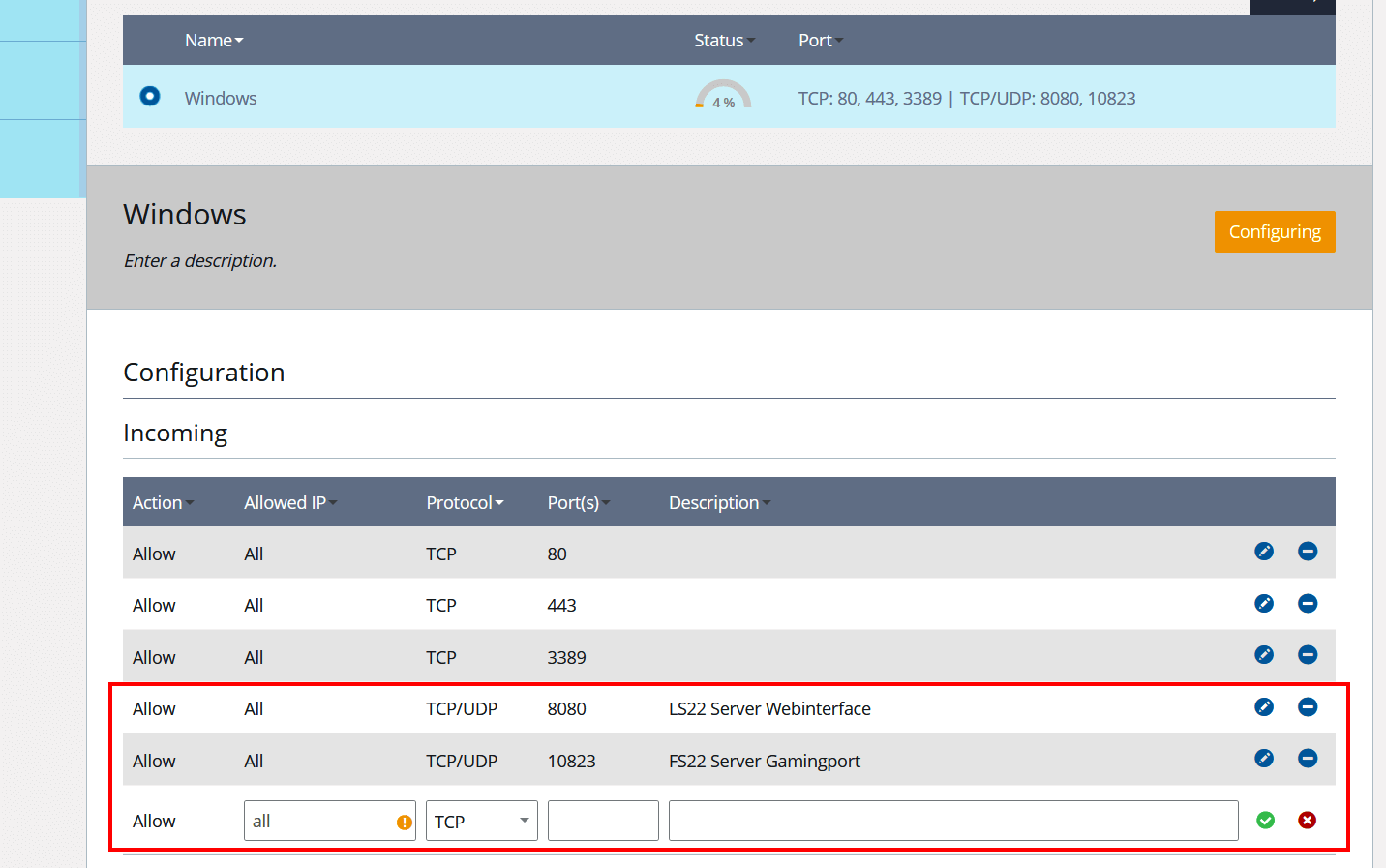Delete the FS22 Server Gamingport rule
The width and height of the screenshot is (1386, 868).
click(1308, 759)
